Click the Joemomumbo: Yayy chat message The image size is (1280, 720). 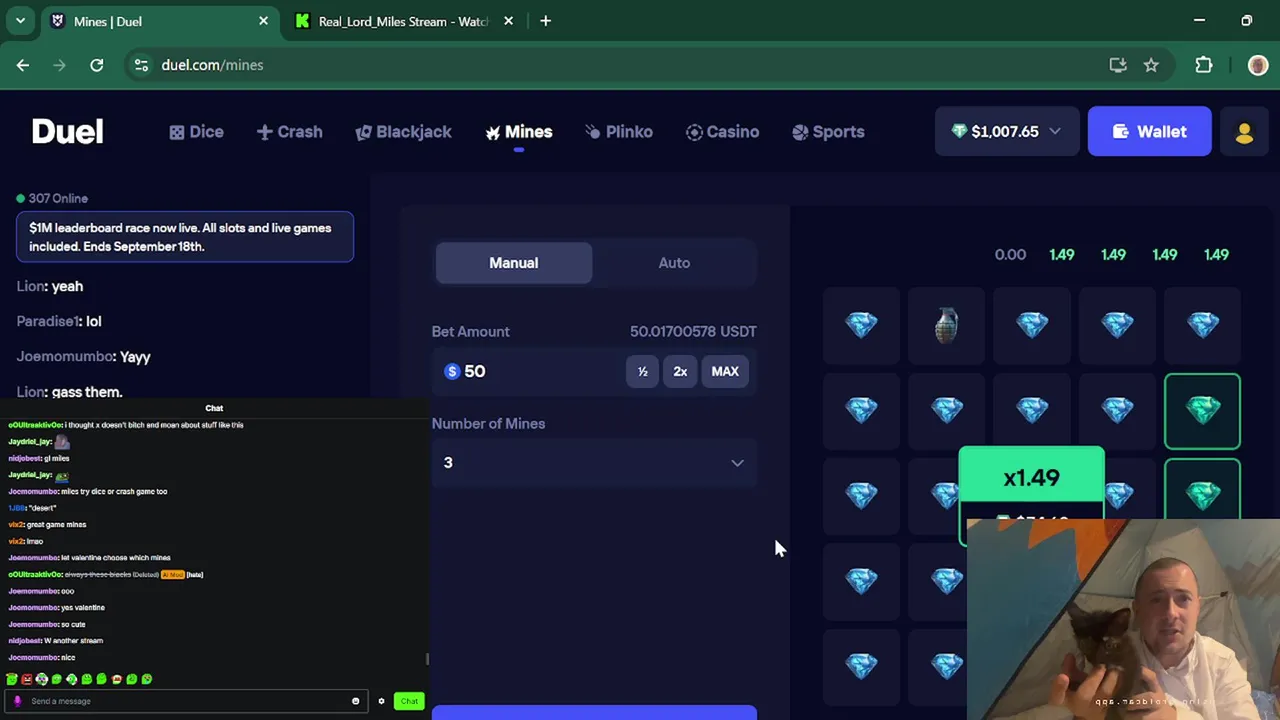pos(84,356)
